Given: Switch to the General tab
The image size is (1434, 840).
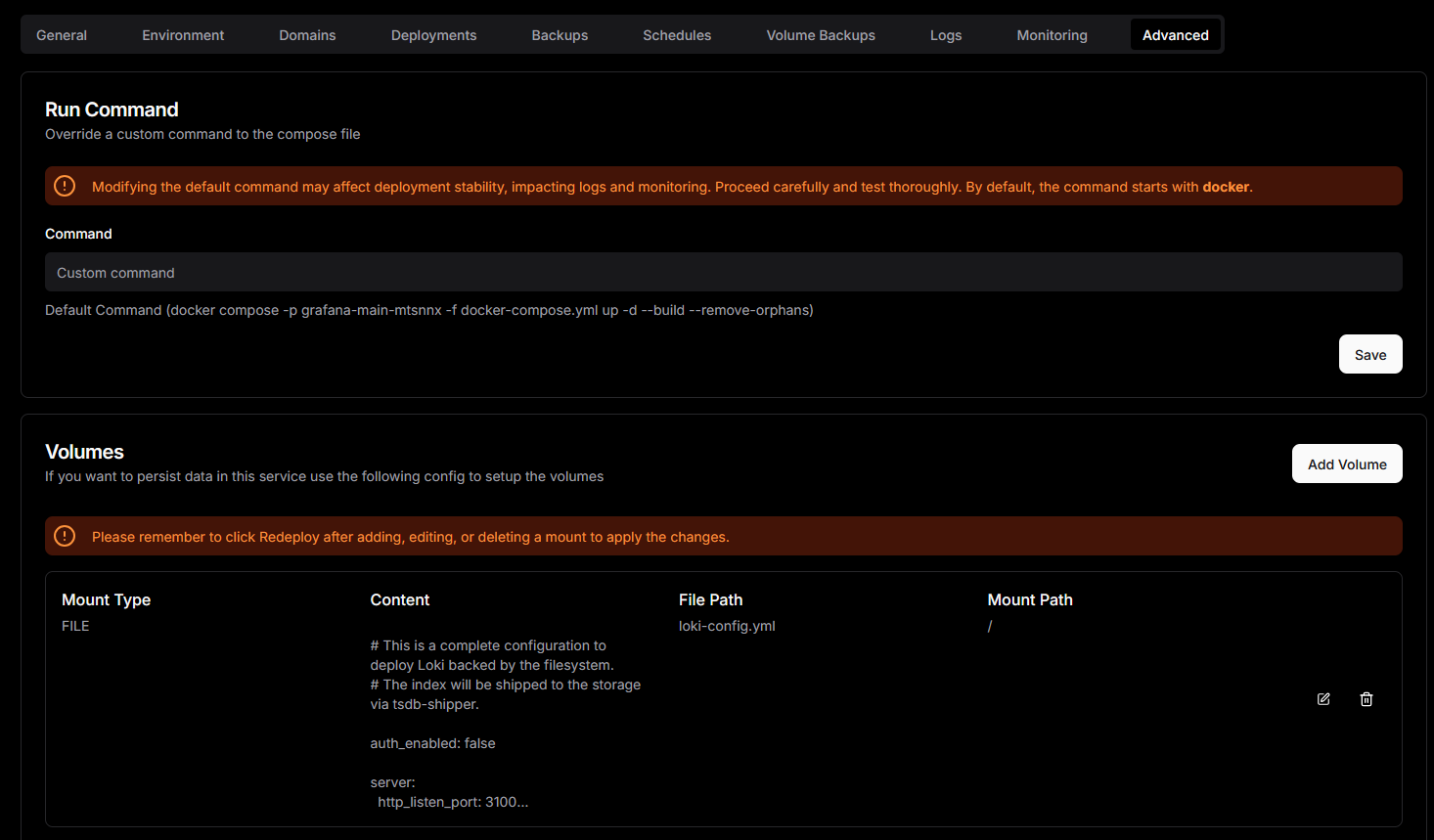Looking at the screenshot, I should [62, 35].
